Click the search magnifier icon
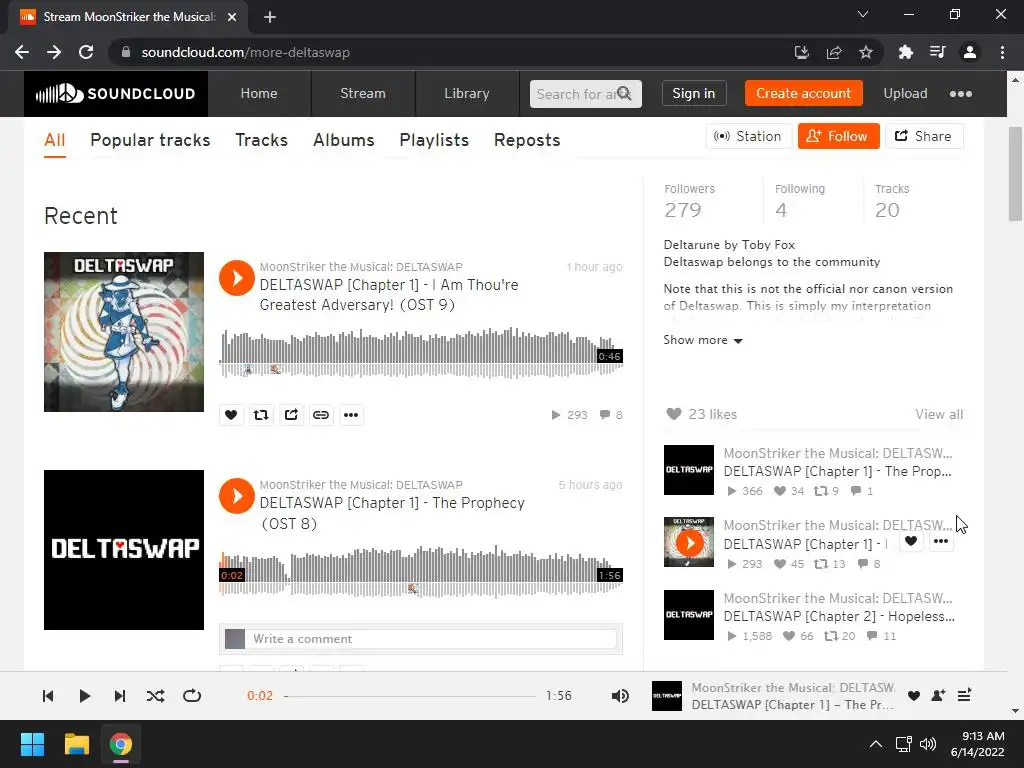The image size is (1024, 768). pos(625,94)
